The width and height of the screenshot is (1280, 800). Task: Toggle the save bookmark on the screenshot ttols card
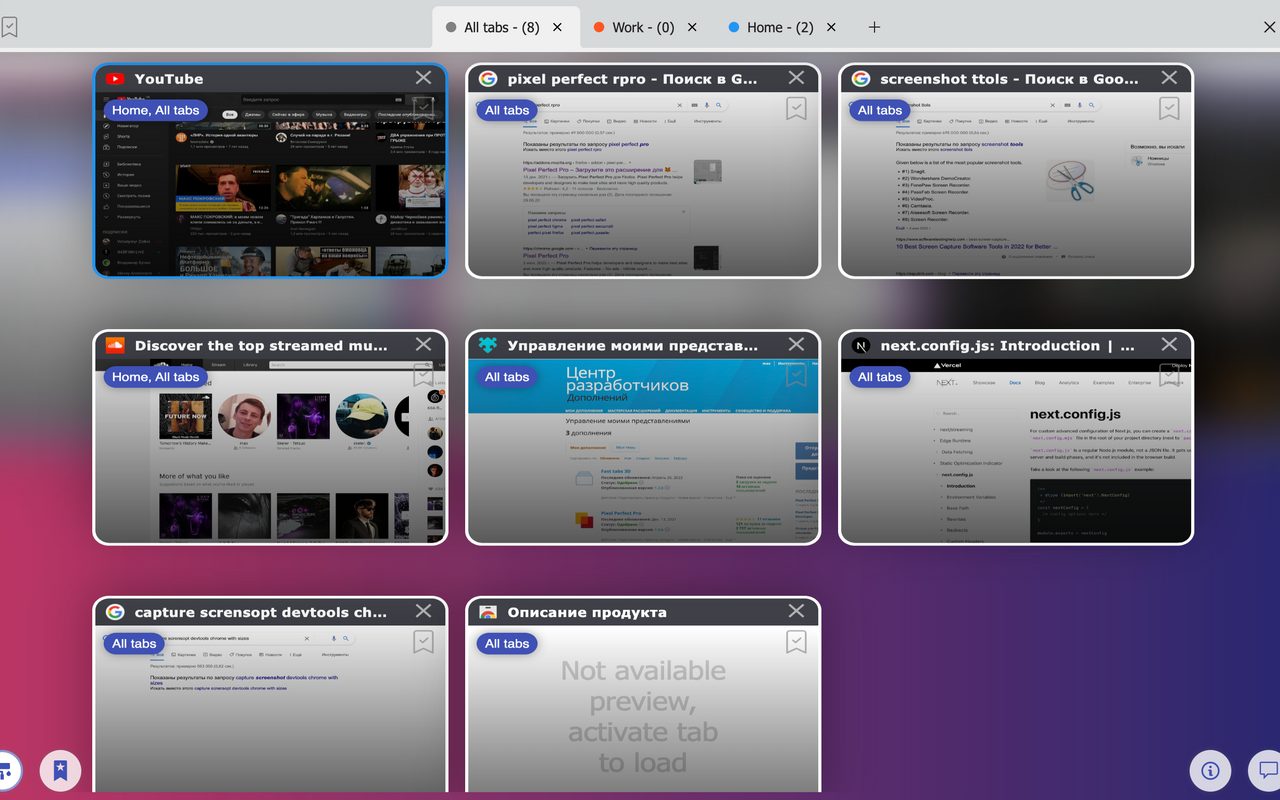(x=1168, y=108)
